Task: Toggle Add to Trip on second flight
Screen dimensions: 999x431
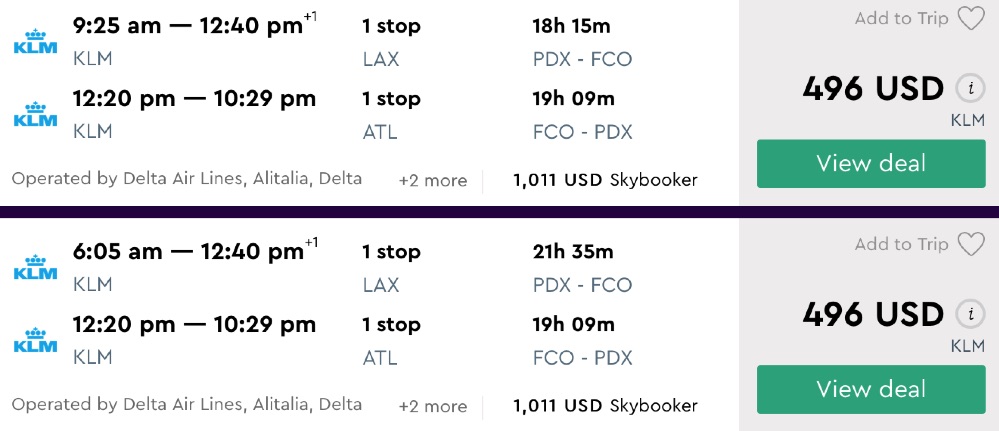Action: [x=901, y=244]
